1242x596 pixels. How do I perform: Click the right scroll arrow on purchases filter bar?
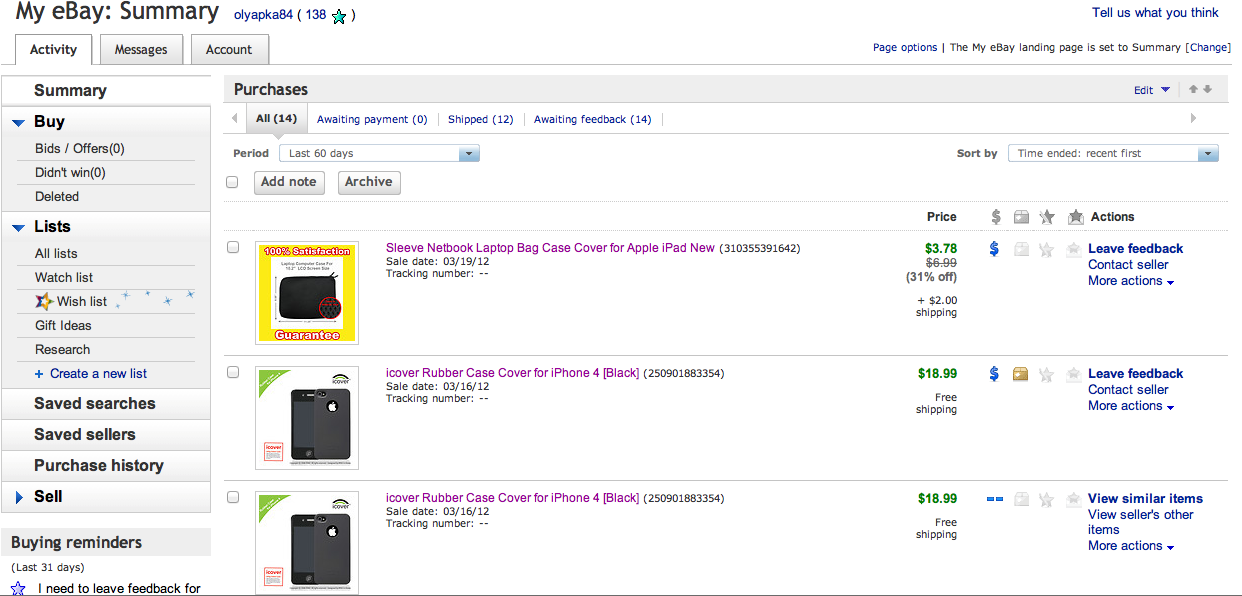[x=1192, y=119]
